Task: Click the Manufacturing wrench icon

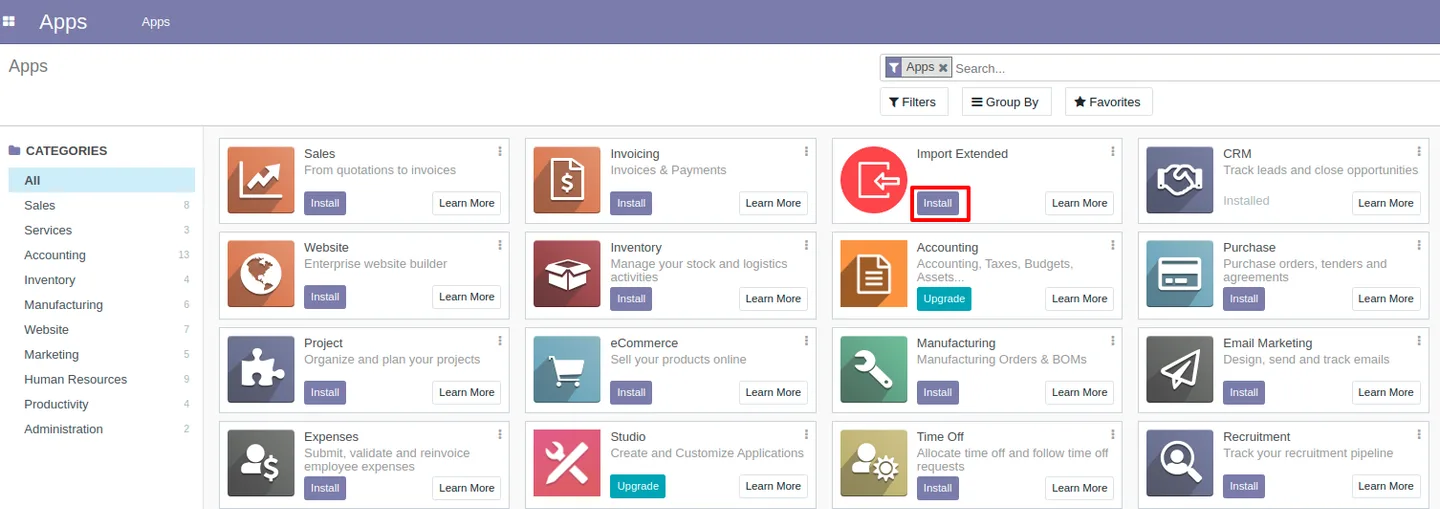Action: (x=874, y=369)
